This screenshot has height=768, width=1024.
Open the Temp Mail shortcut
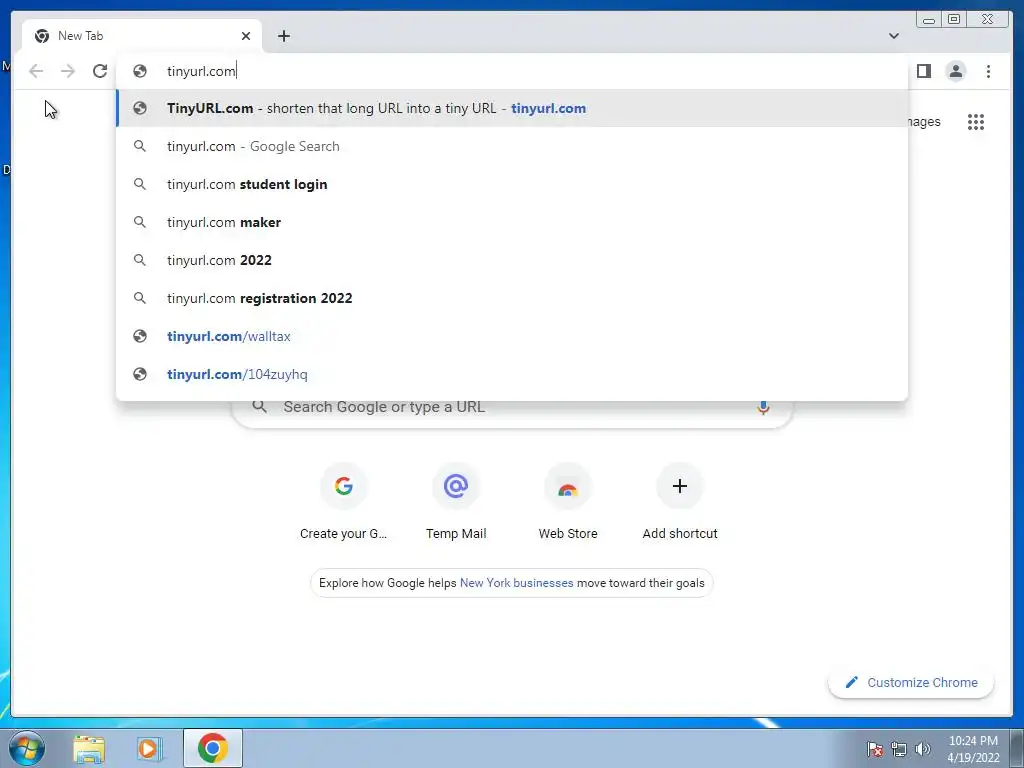coord(456,502)
